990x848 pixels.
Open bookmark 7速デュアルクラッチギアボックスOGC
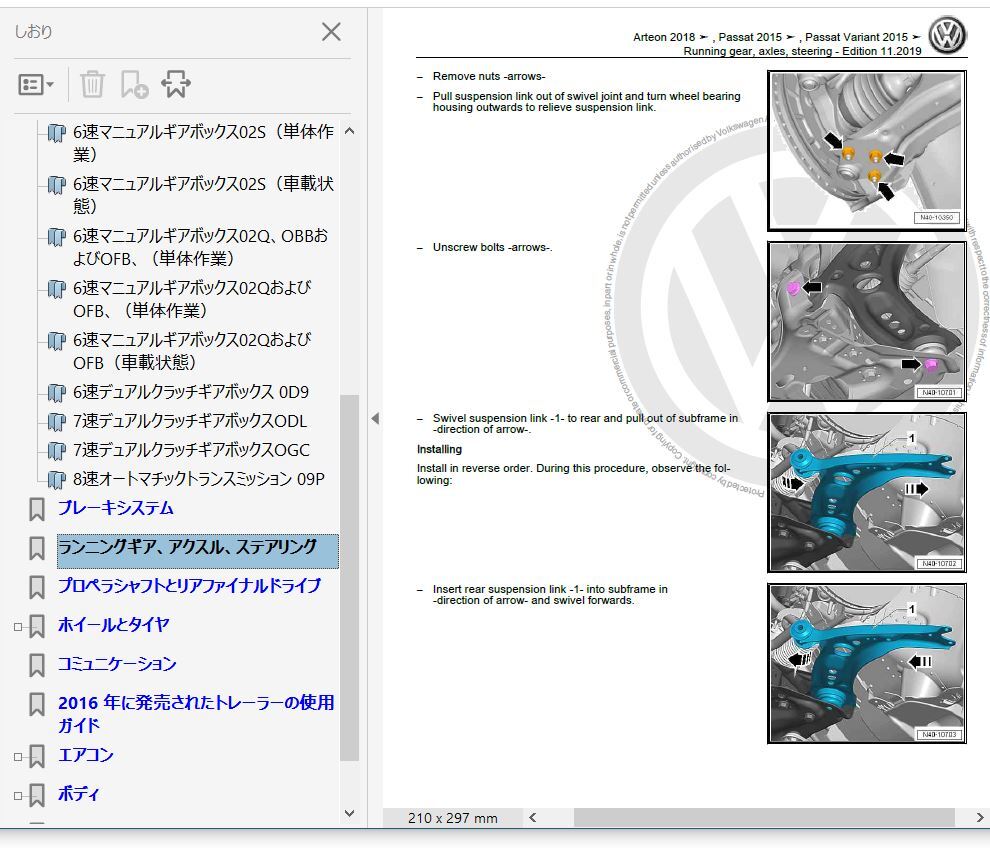click(x=191, y=450)
